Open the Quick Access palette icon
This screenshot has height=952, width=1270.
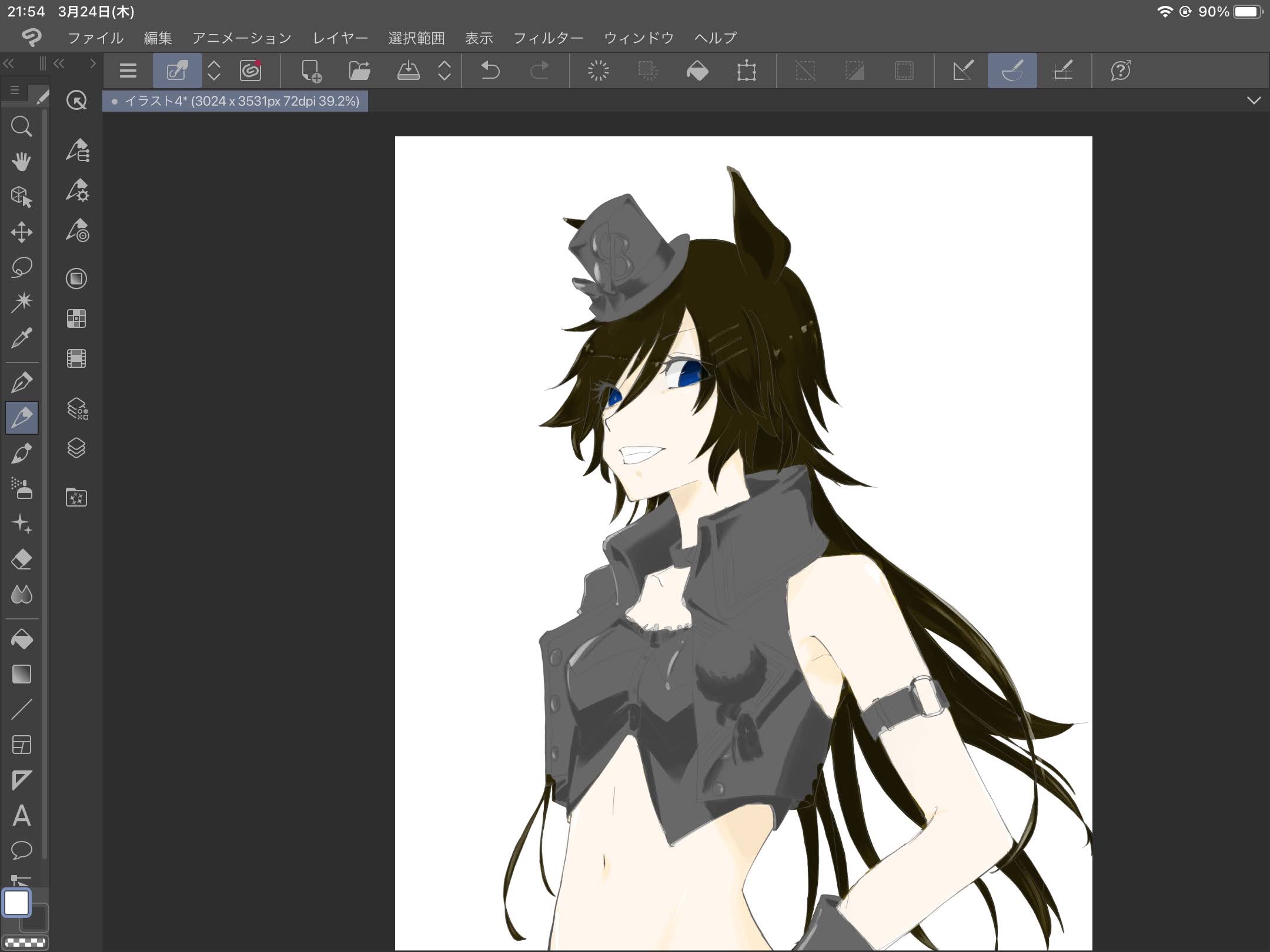pos(76,100)
